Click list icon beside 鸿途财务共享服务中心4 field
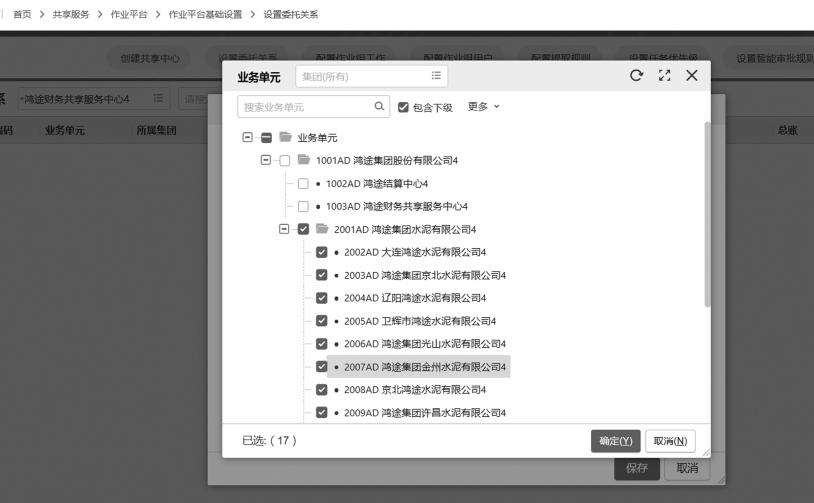The image size is (814, 503). coord(158,99)
